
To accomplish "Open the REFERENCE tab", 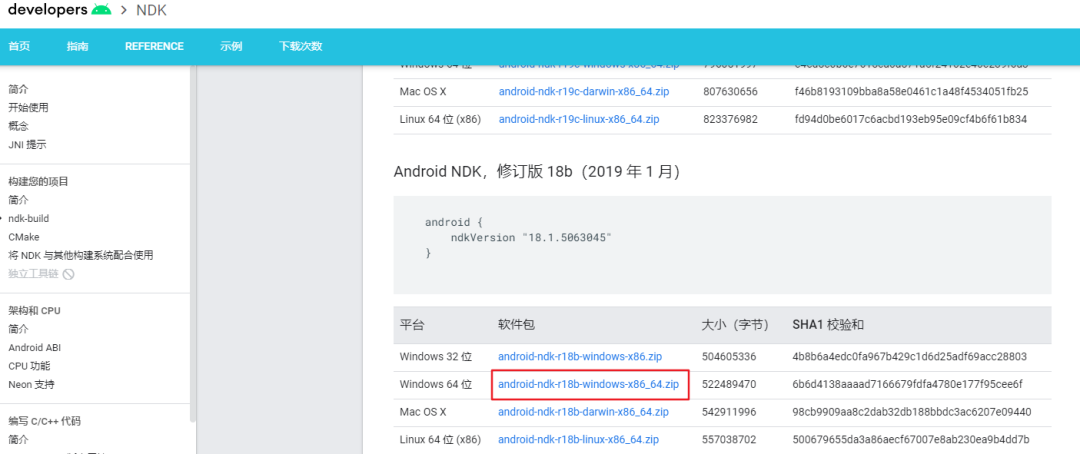I will tap(154, 46).
